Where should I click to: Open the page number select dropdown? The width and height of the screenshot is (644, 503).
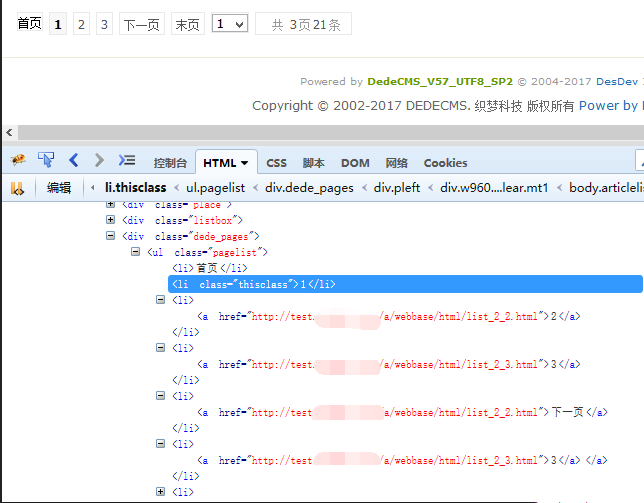tap(230, 23)
